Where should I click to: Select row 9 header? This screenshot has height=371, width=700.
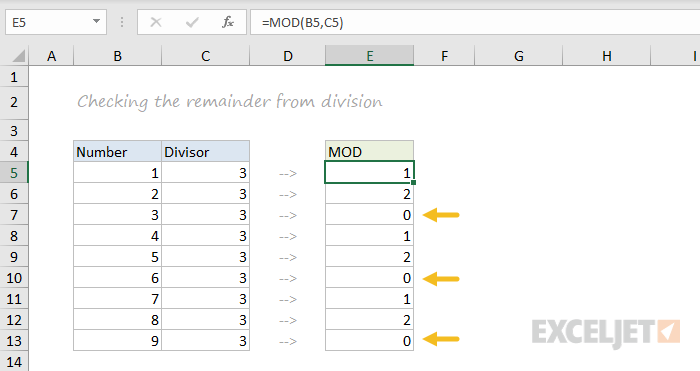[14, 257]
